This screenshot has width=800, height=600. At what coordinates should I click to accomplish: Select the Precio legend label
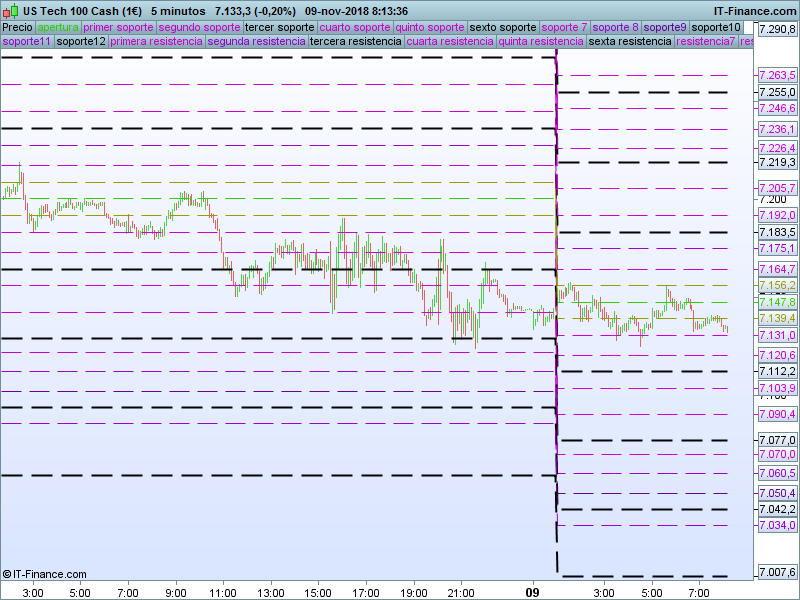point(17,27)
